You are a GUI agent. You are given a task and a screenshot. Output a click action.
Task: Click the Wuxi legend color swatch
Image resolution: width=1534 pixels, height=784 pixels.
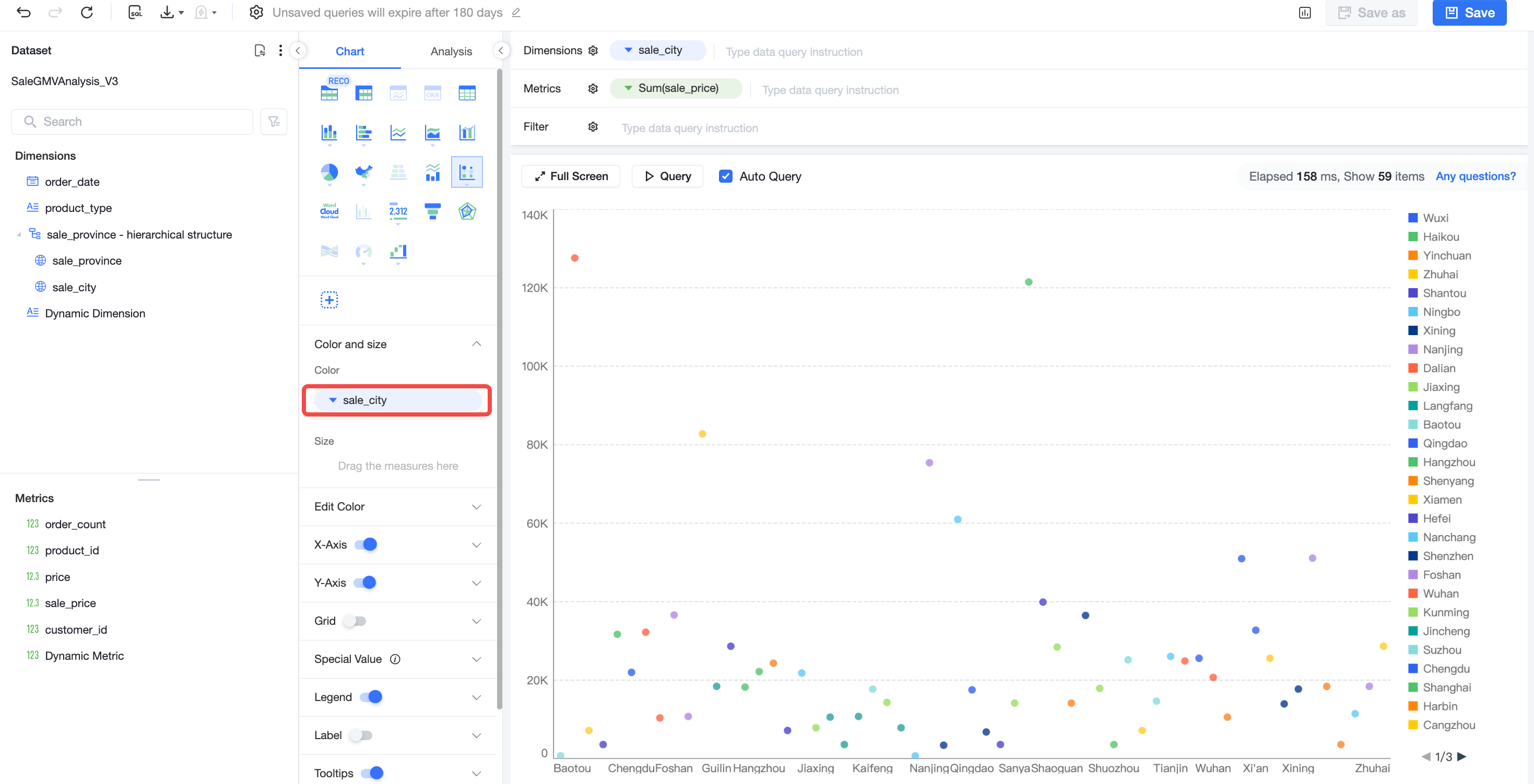coord(1412,218)
